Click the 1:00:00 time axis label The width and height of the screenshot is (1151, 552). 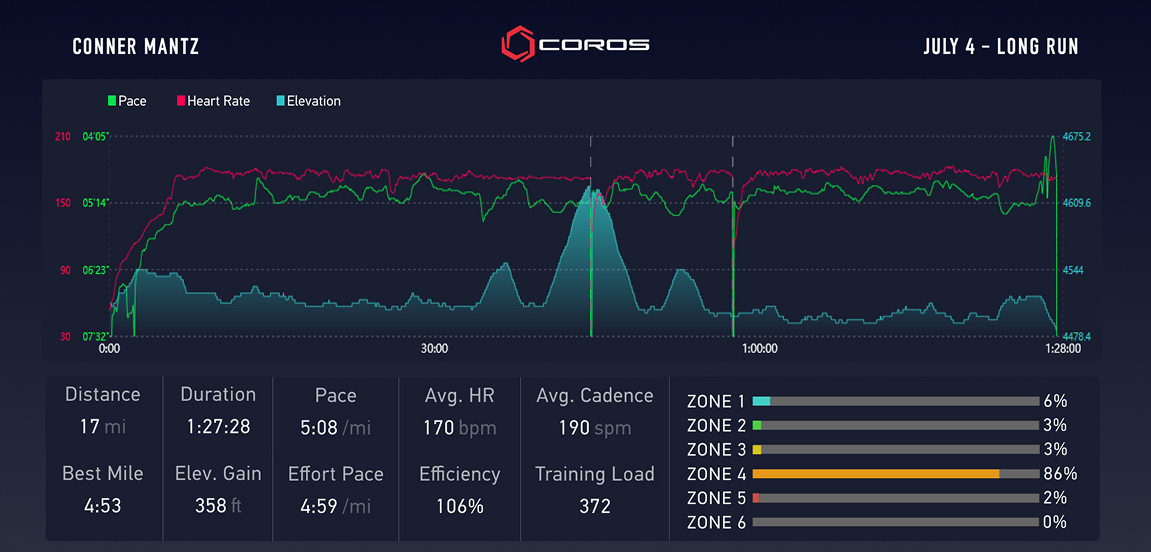coord(759,349)
